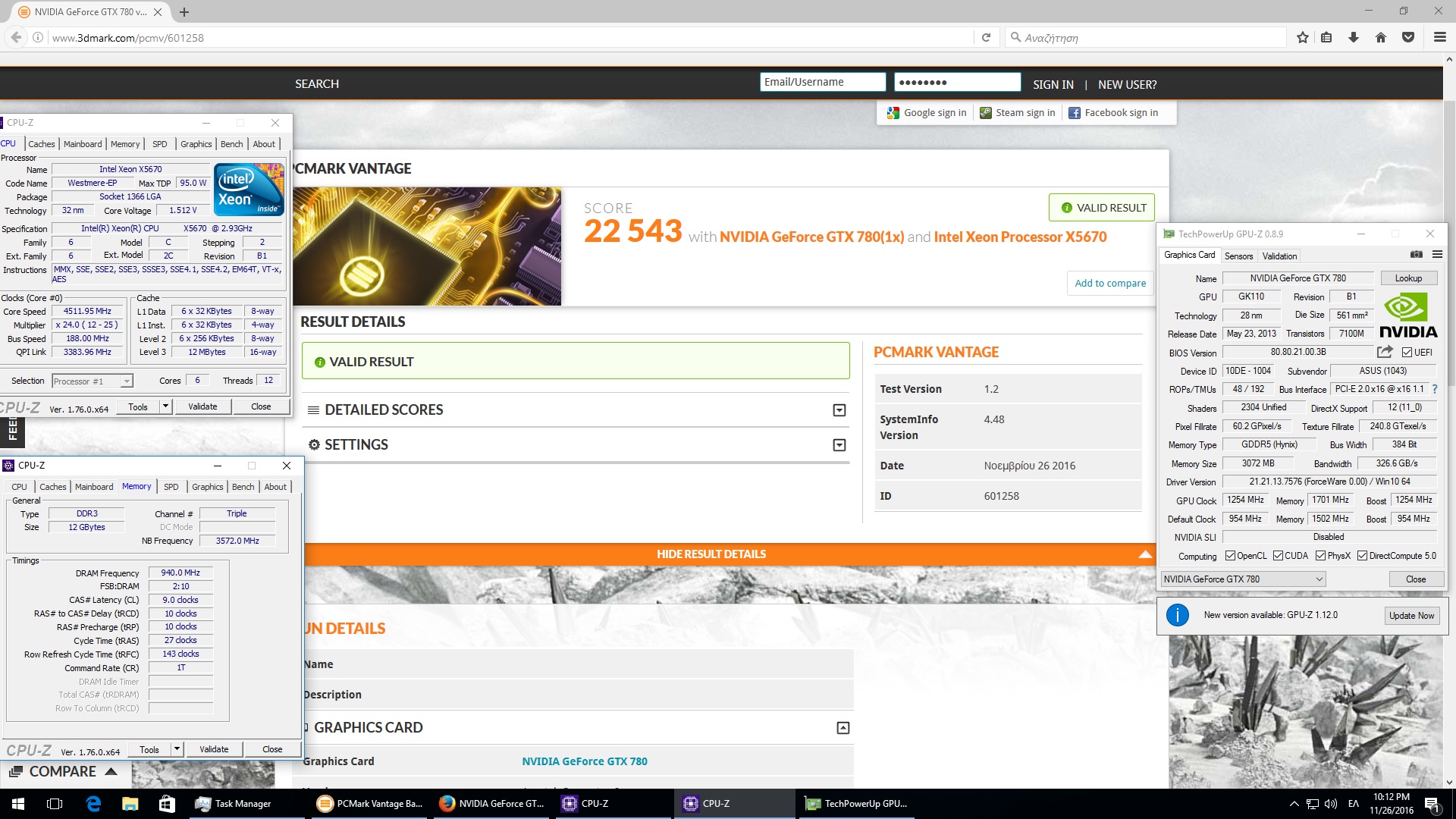The width and height of the screenshot is (1456, 819).
Task: Reload the 3dmark page
Action: tap(986, 37)
